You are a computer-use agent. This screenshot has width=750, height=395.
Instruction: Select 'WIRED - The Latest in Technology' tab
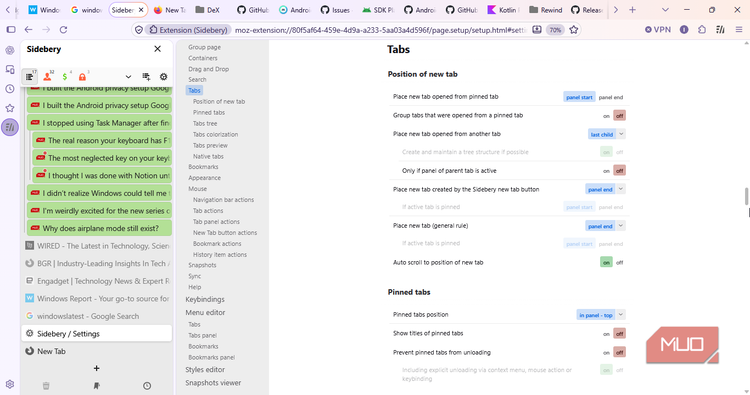tap(97, 246)
